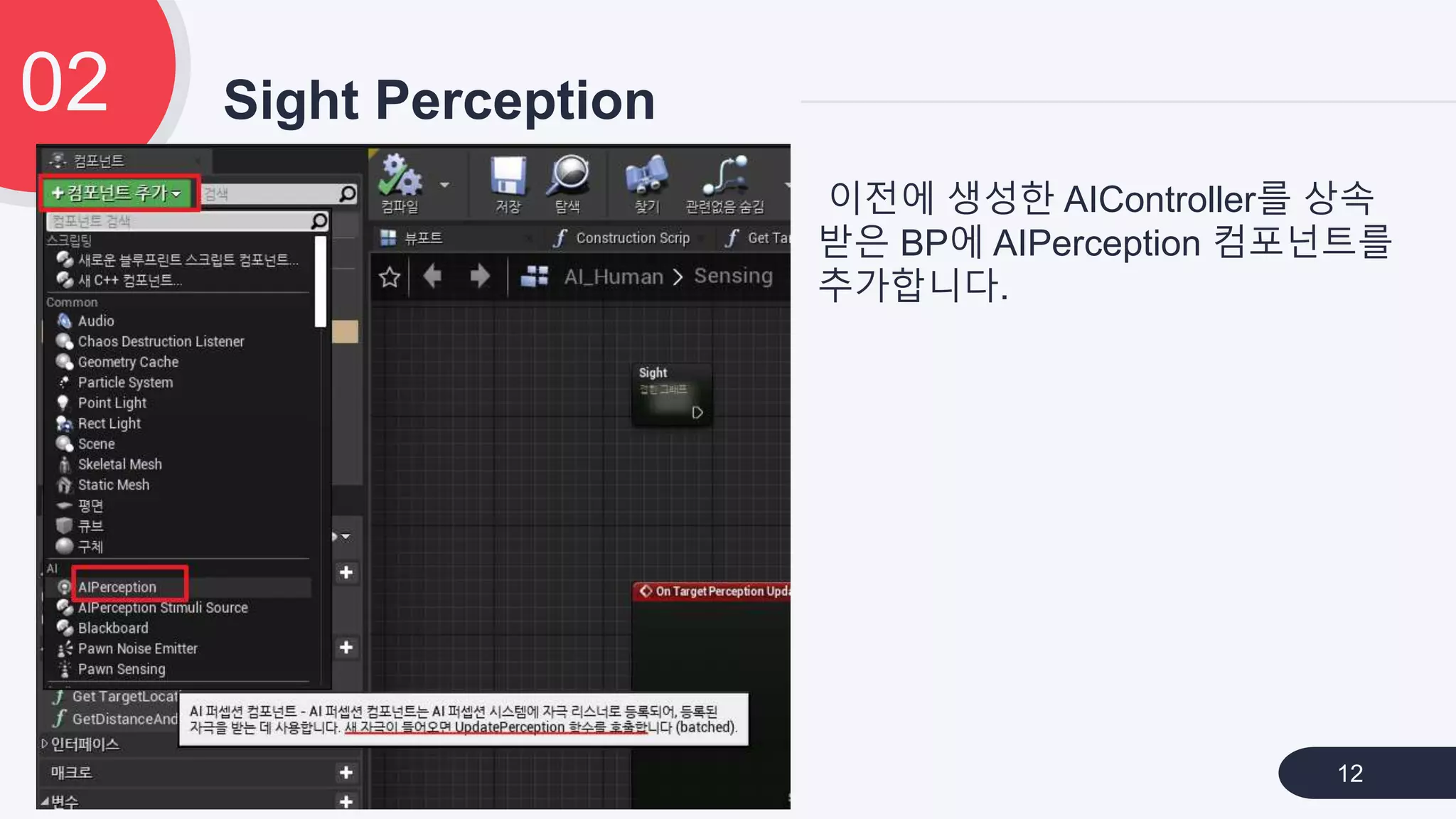Click the Sight collapsed graph node
Viewport: 1456px width, 819px height.
(x=671, y=394)
